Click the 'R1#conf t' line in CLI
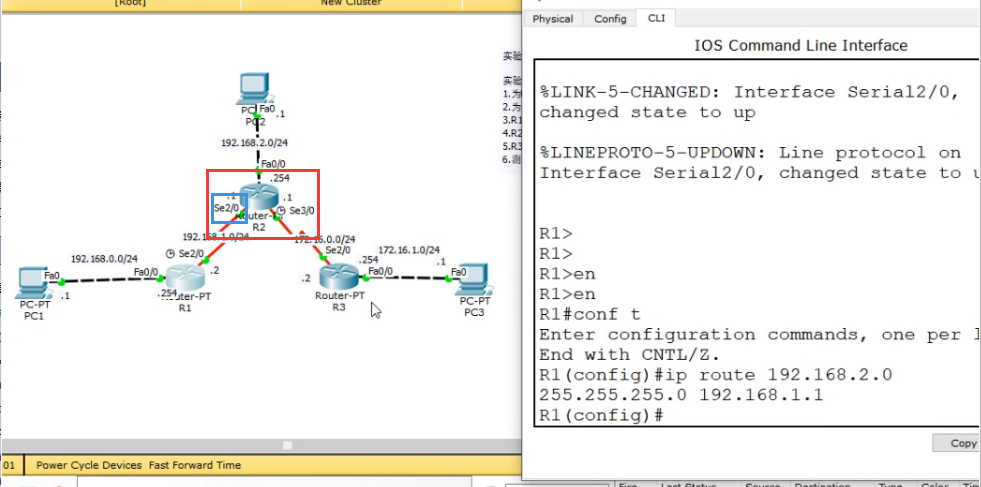 590,314
